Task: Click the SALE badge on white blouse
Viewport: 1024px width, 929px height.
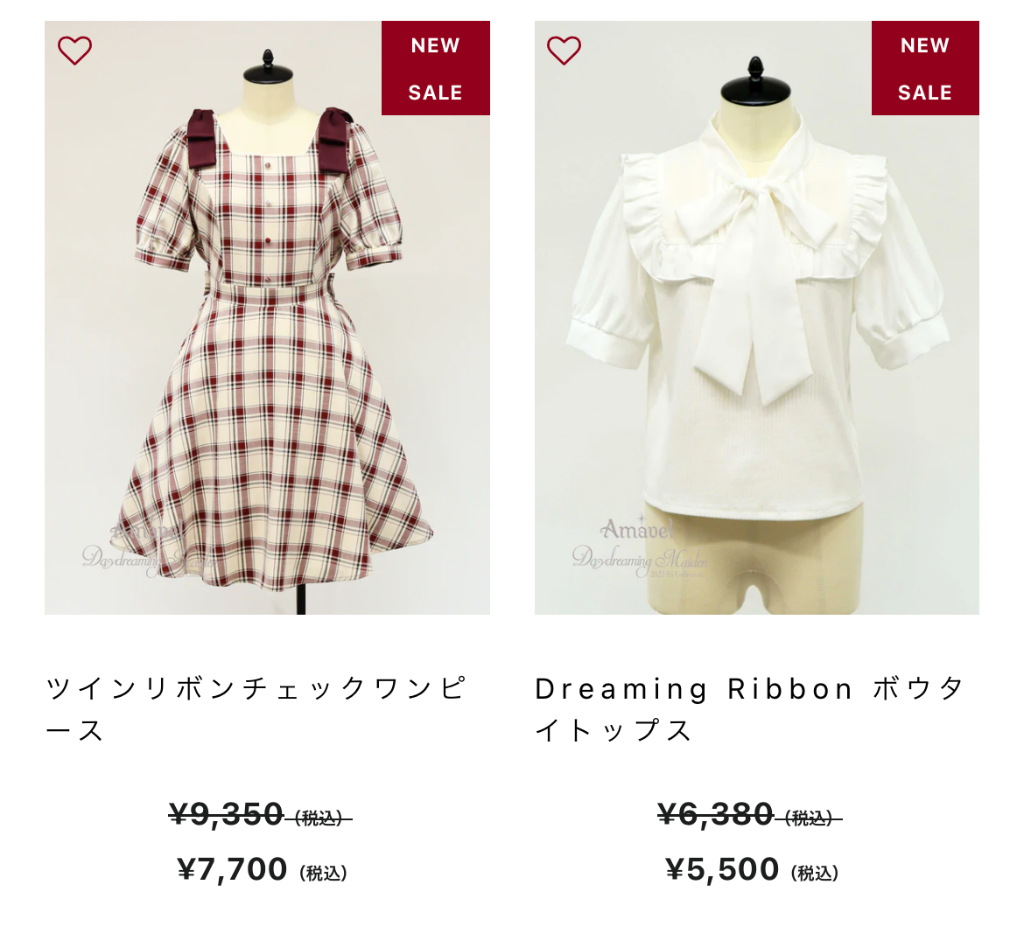Action: pyautogui.click(x=925, y=93)
